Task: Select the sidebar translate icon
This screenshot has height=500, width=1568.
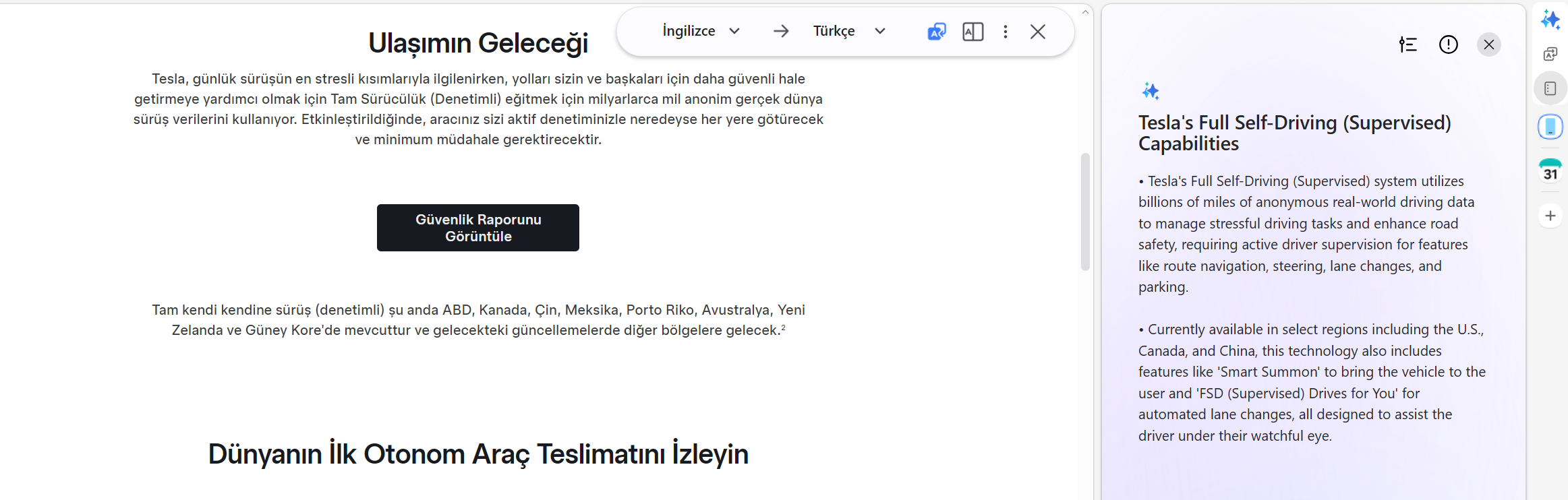Action: point(1550,54)
